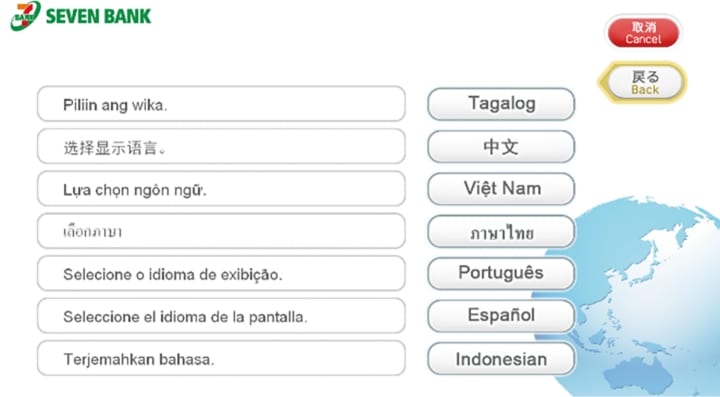Choose the 中文 language button
Image resolution: width=720 pixels, height=397 pixels.
click(501, 147)
